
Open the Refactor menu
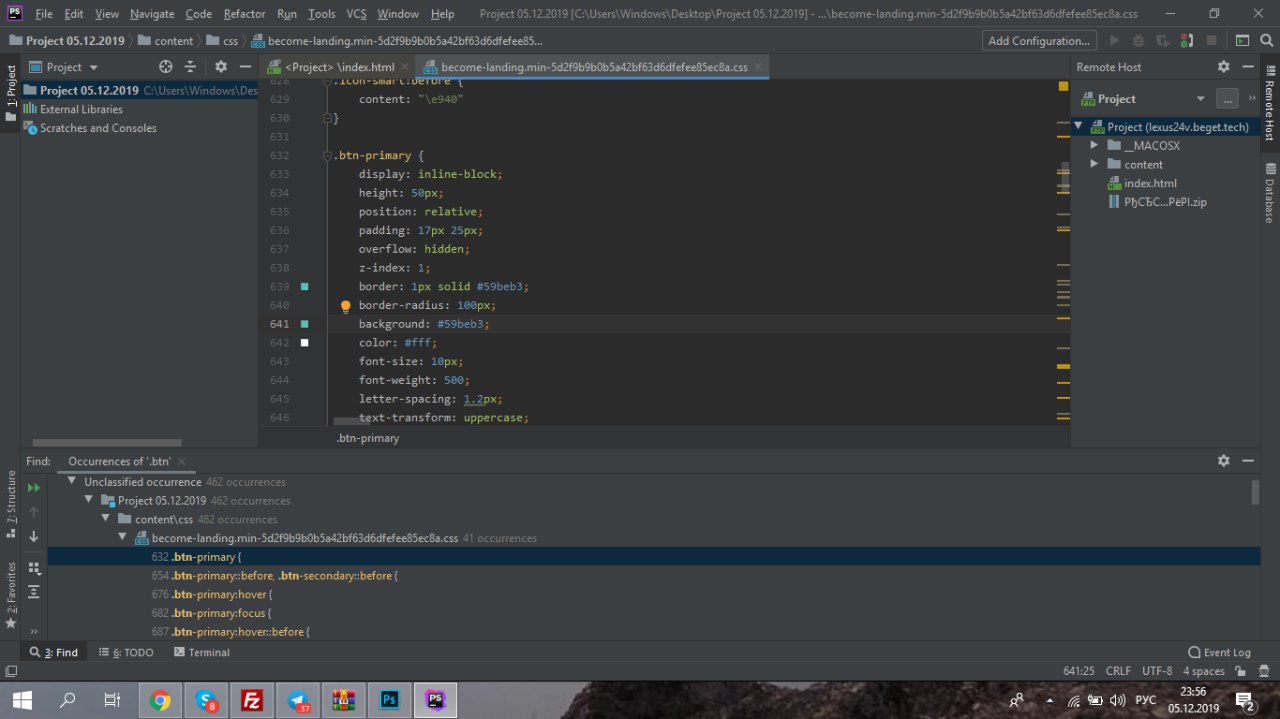(x=244, y=14)
